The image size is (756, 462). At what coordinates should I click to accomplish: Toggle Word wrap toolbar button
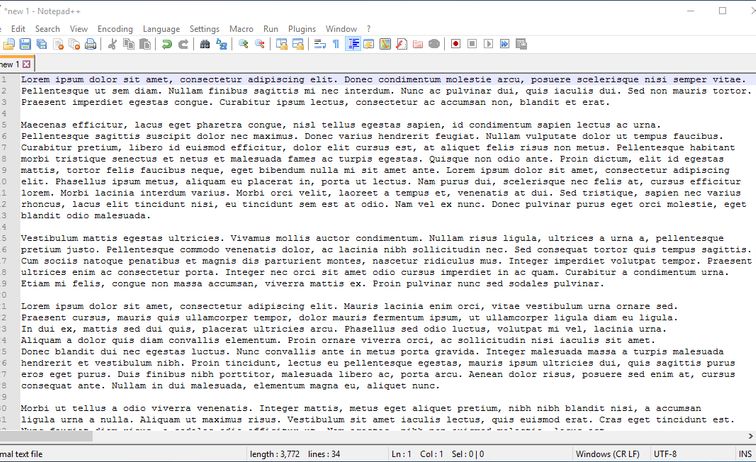(320, 44)
